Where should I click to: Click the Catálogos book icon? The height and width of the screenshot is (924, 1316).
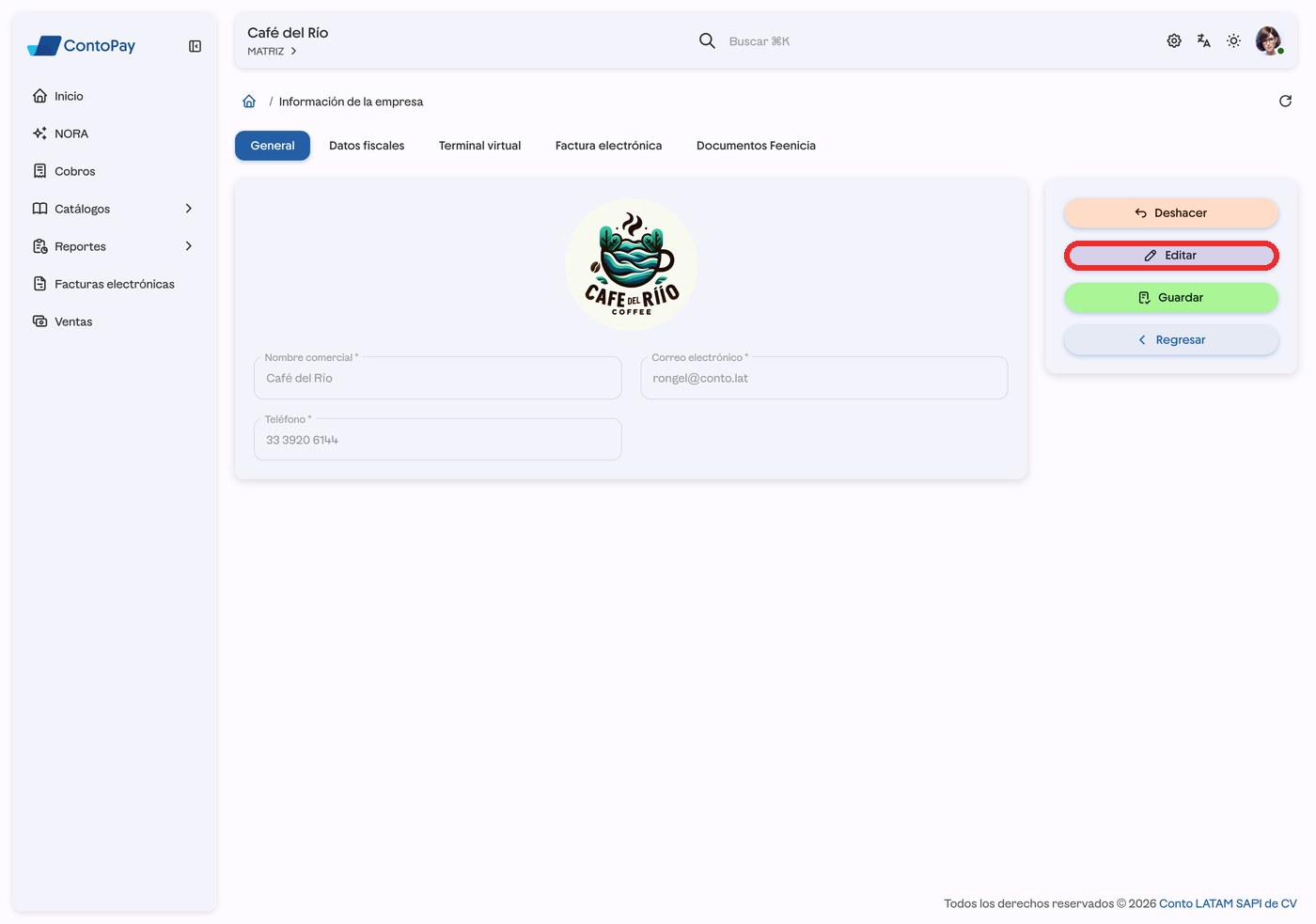click(39, 209)
